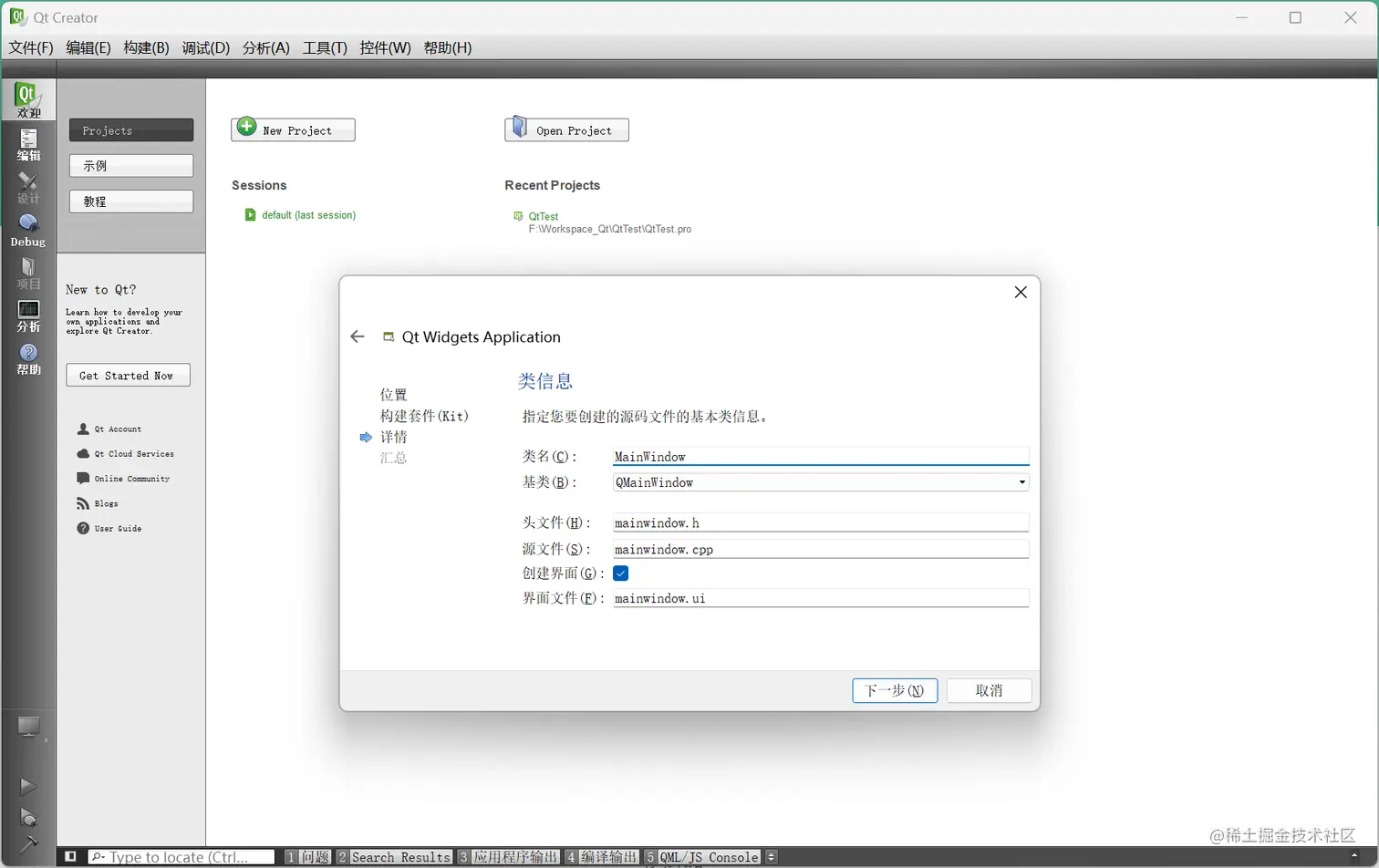The image size is (1379, 868).
Task: Click the QtTest recent project icon
Action: 518,216
